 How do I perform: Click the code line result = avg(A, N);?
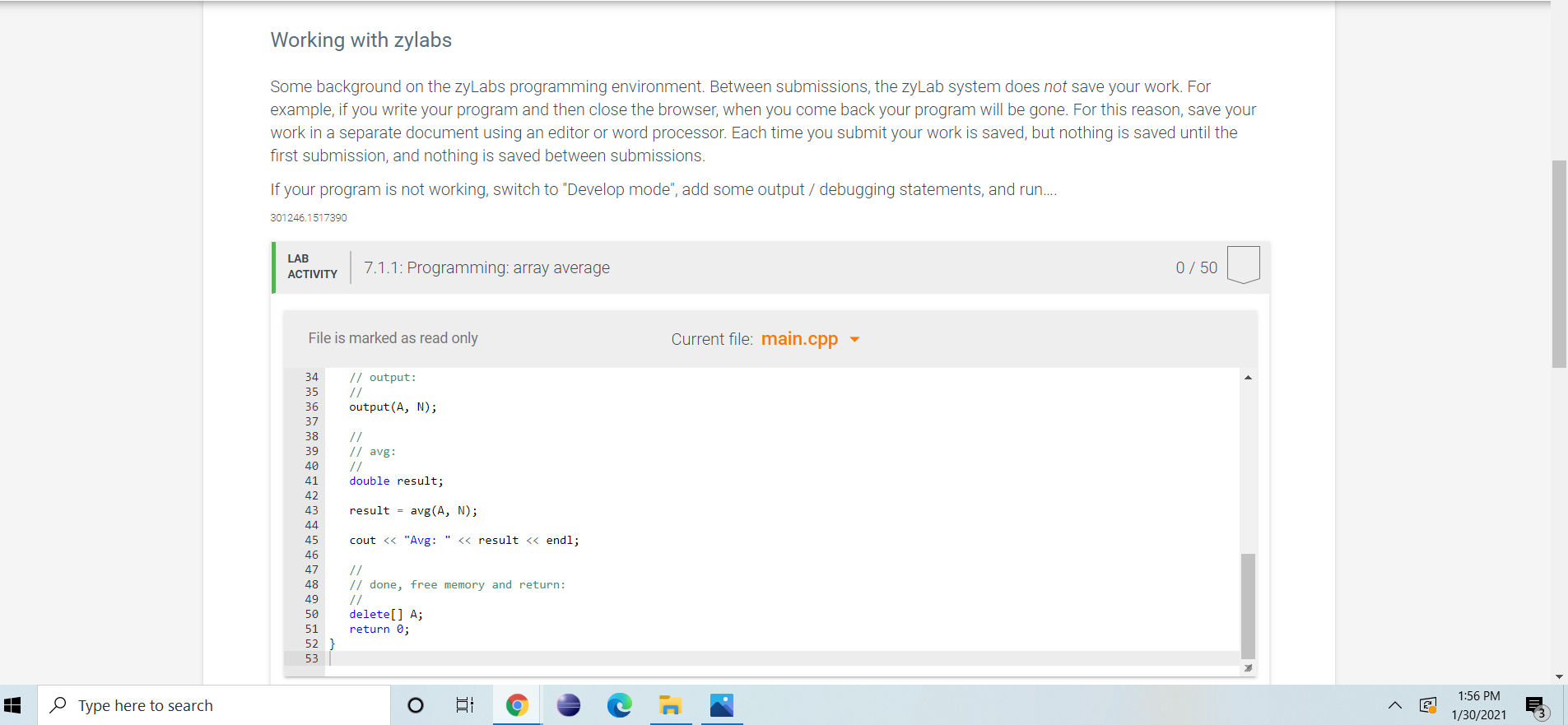tap(413, 511)
